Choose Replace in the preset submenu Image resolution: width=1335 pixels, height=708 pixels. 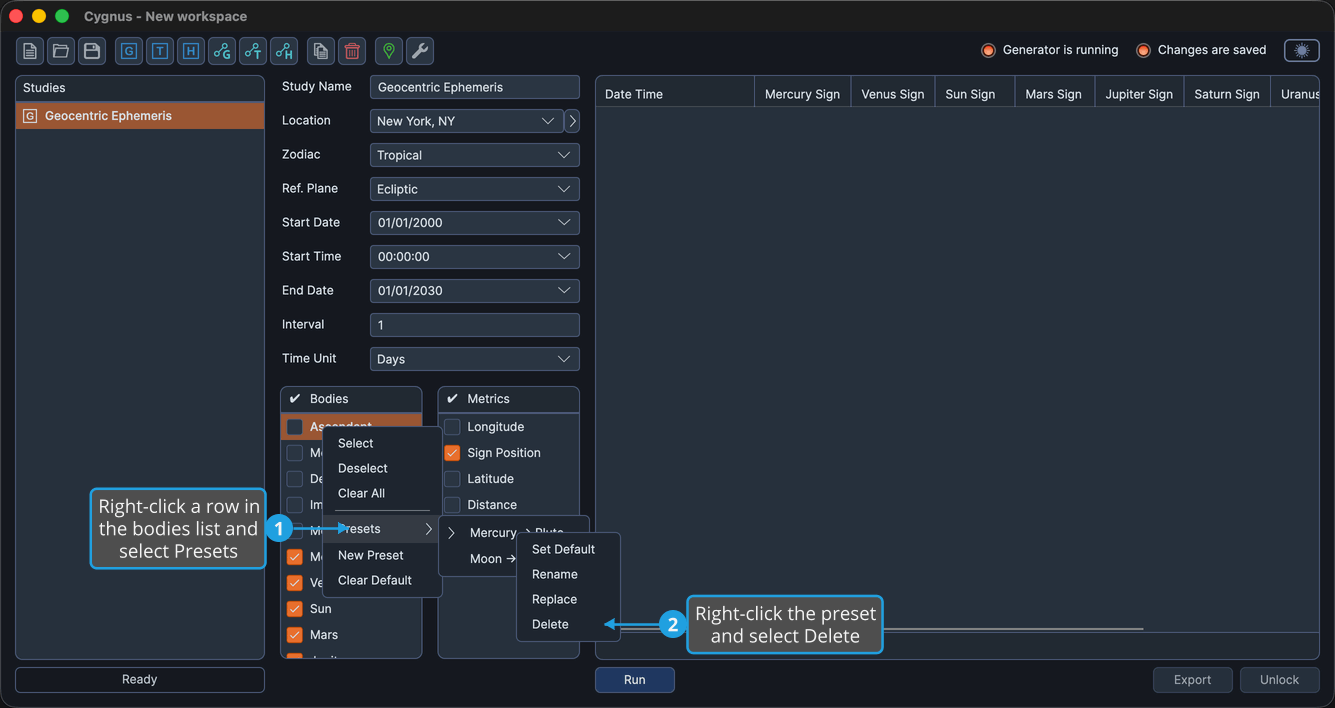(569, 600)
